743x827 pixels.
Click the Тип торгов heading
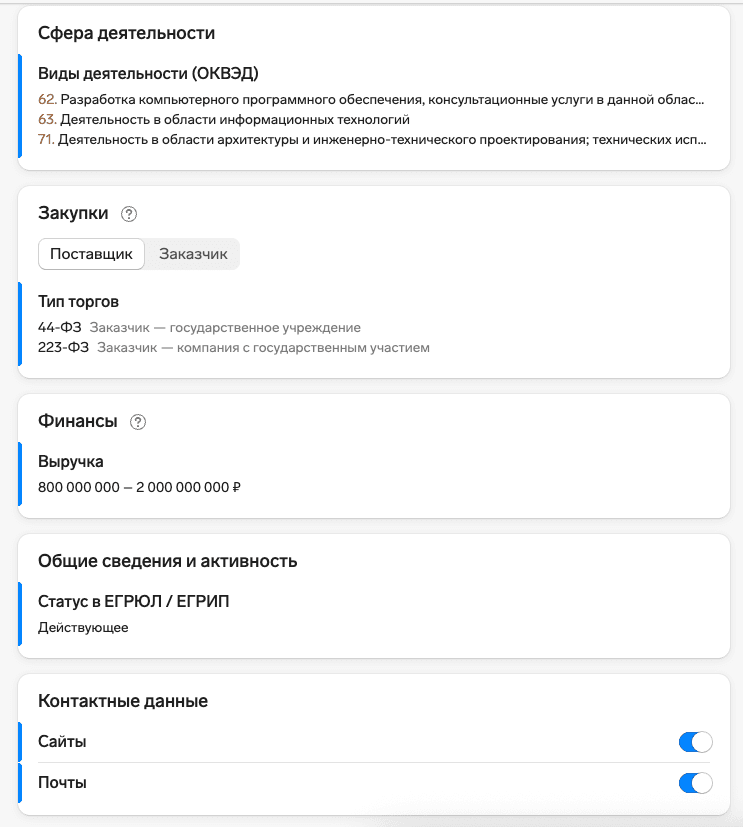[77, 301]
